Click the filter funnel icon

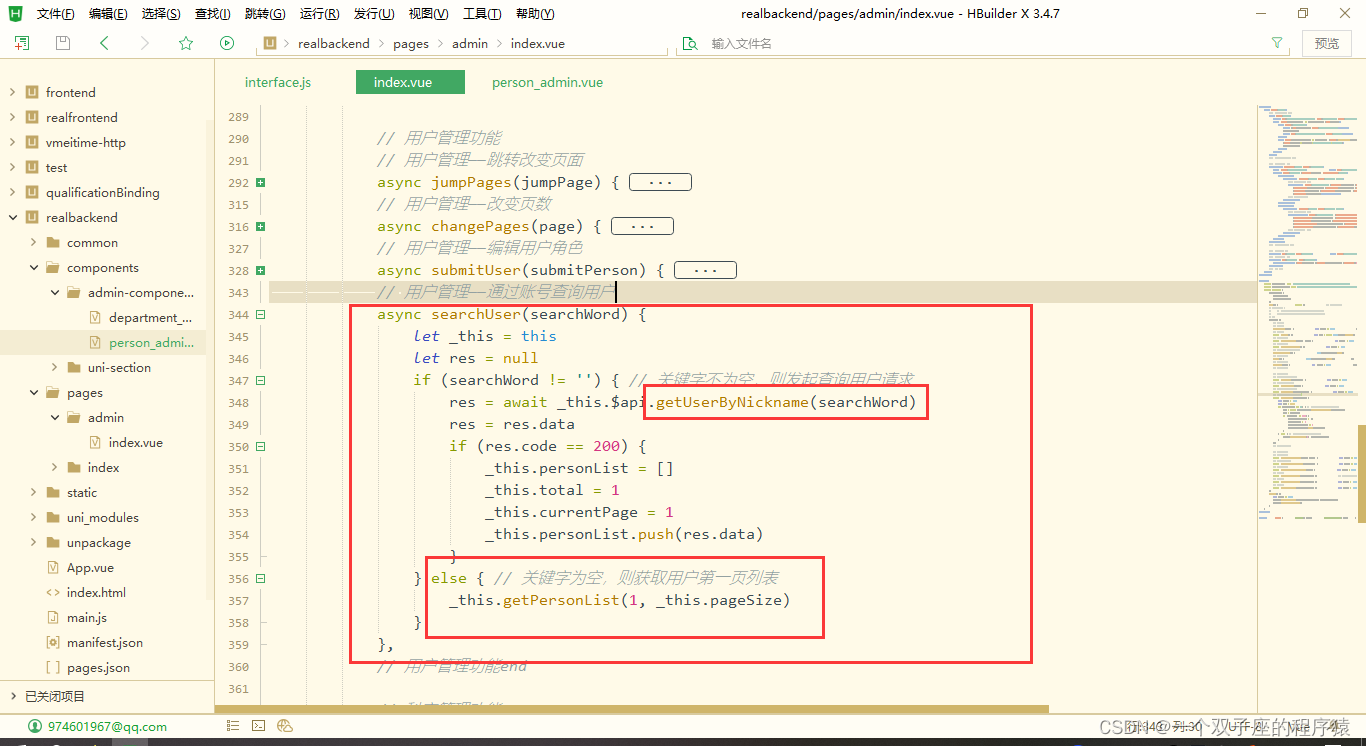1277,43
